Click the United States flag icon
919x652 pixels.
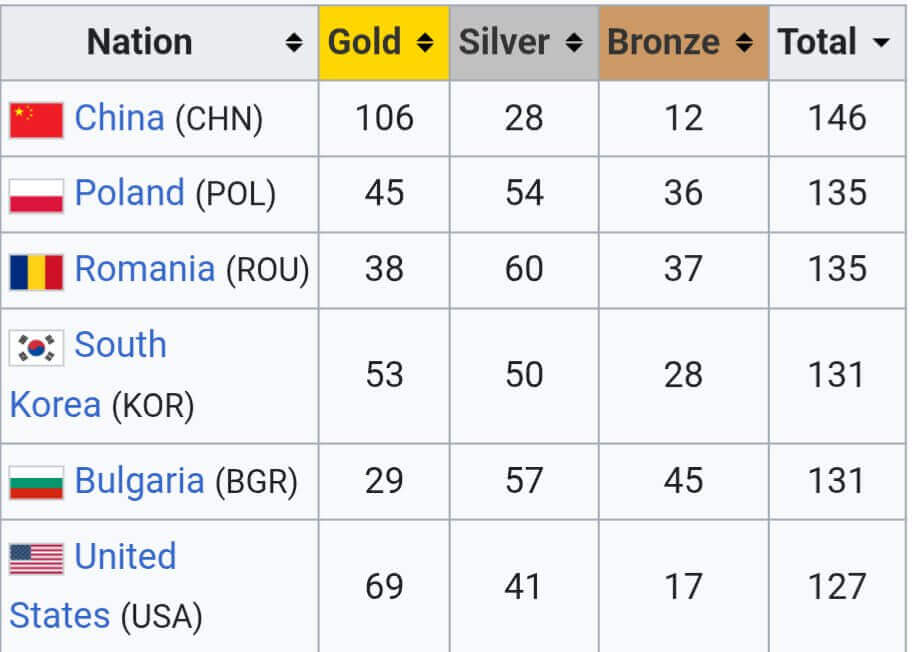tap(36, 558)
